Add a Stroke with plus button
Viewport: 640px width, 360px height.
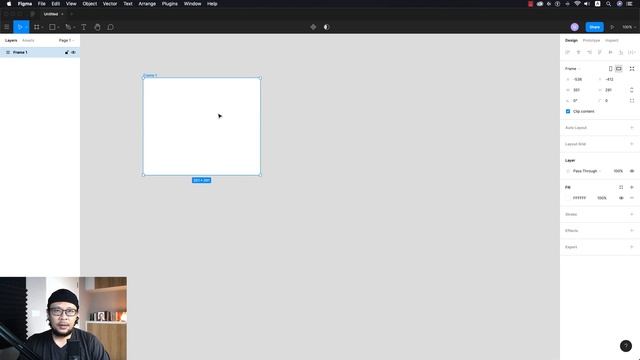click(632, 214)
